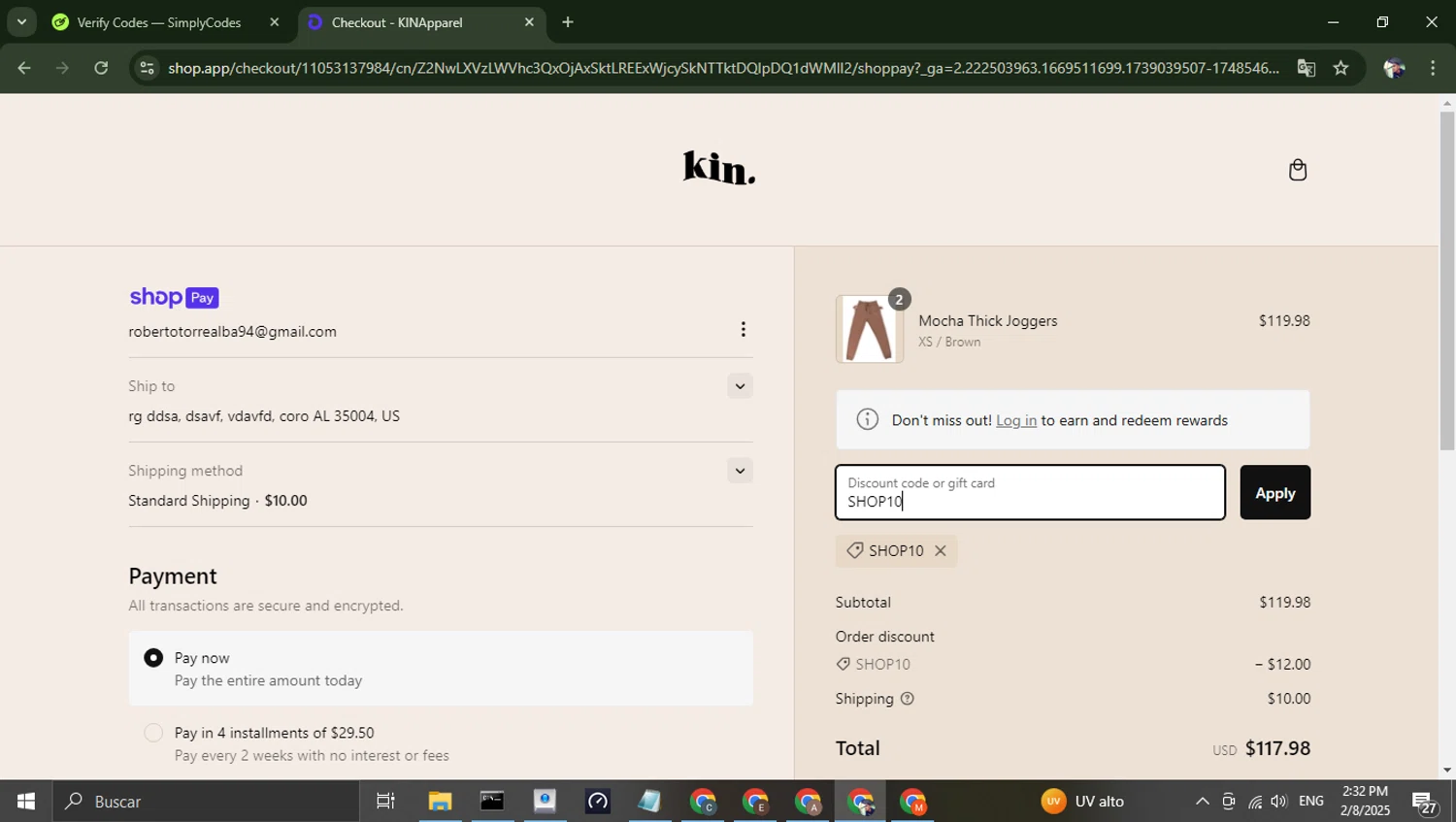Close the Verify Codes tab
This screenshot has width=1456, height=822.
click(x=275, y=22)
